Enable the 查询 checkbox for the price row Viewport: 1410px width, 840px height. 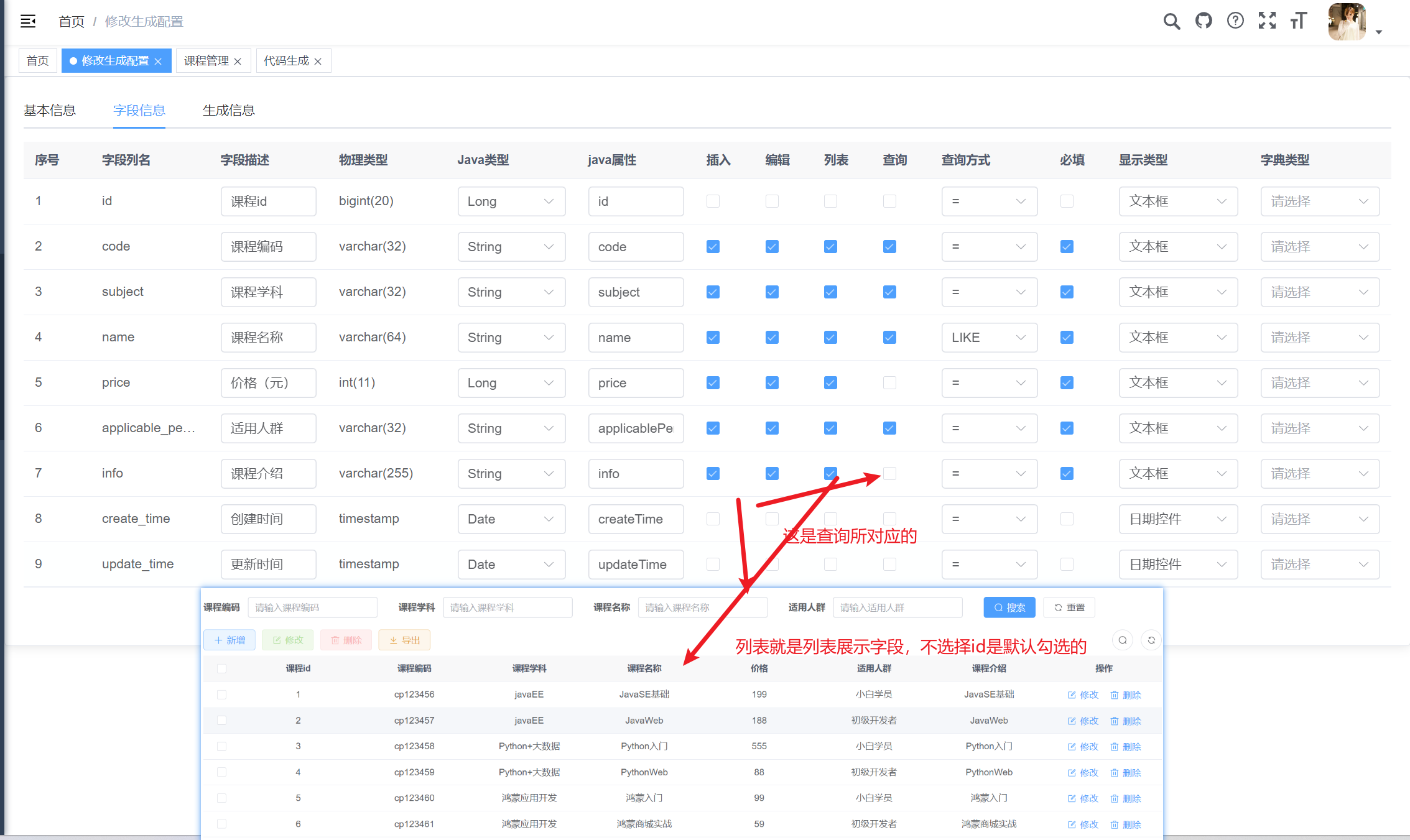(889, 383)
